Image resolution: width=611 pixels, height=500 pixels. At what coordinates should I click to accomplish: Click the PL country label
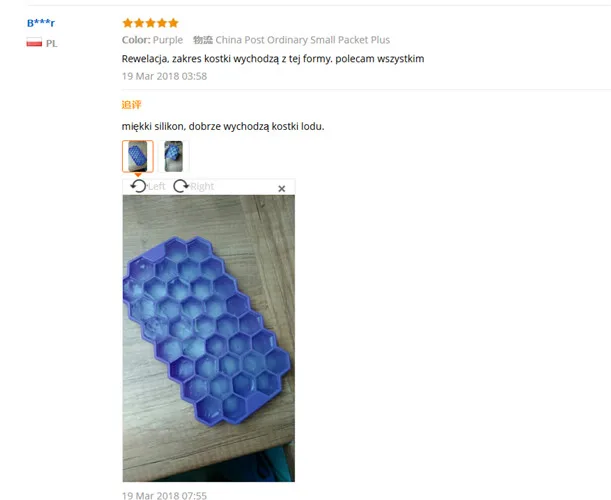coord(51,43)
